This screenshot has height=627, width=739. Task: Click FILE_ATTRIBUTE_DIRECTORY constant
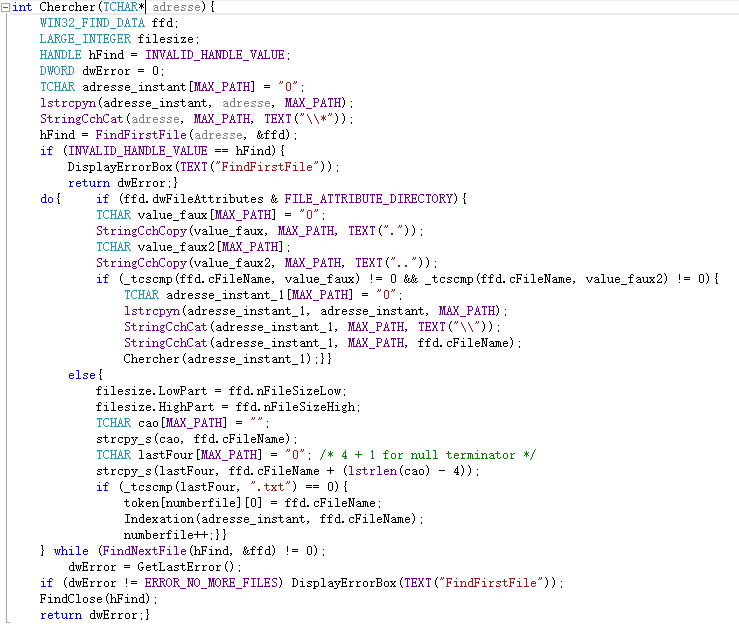tap(369, 199)
